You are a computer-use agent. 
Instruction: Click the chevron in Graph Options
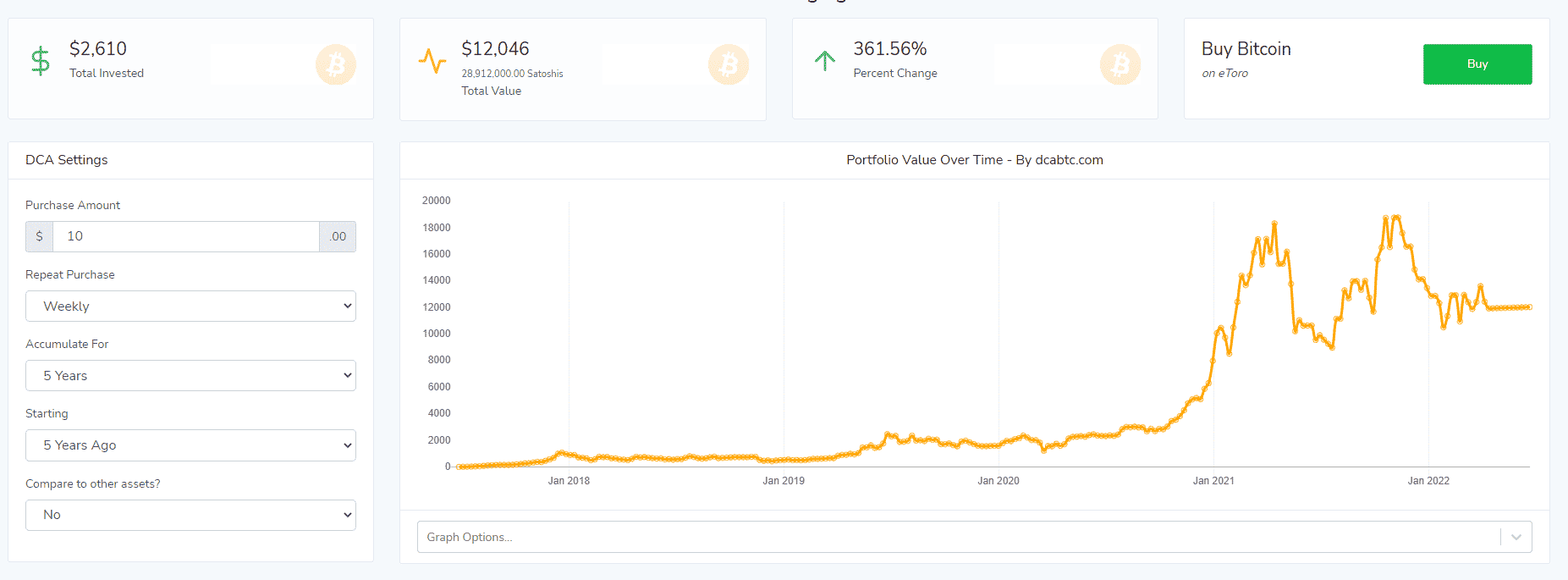pos(1516,537)
